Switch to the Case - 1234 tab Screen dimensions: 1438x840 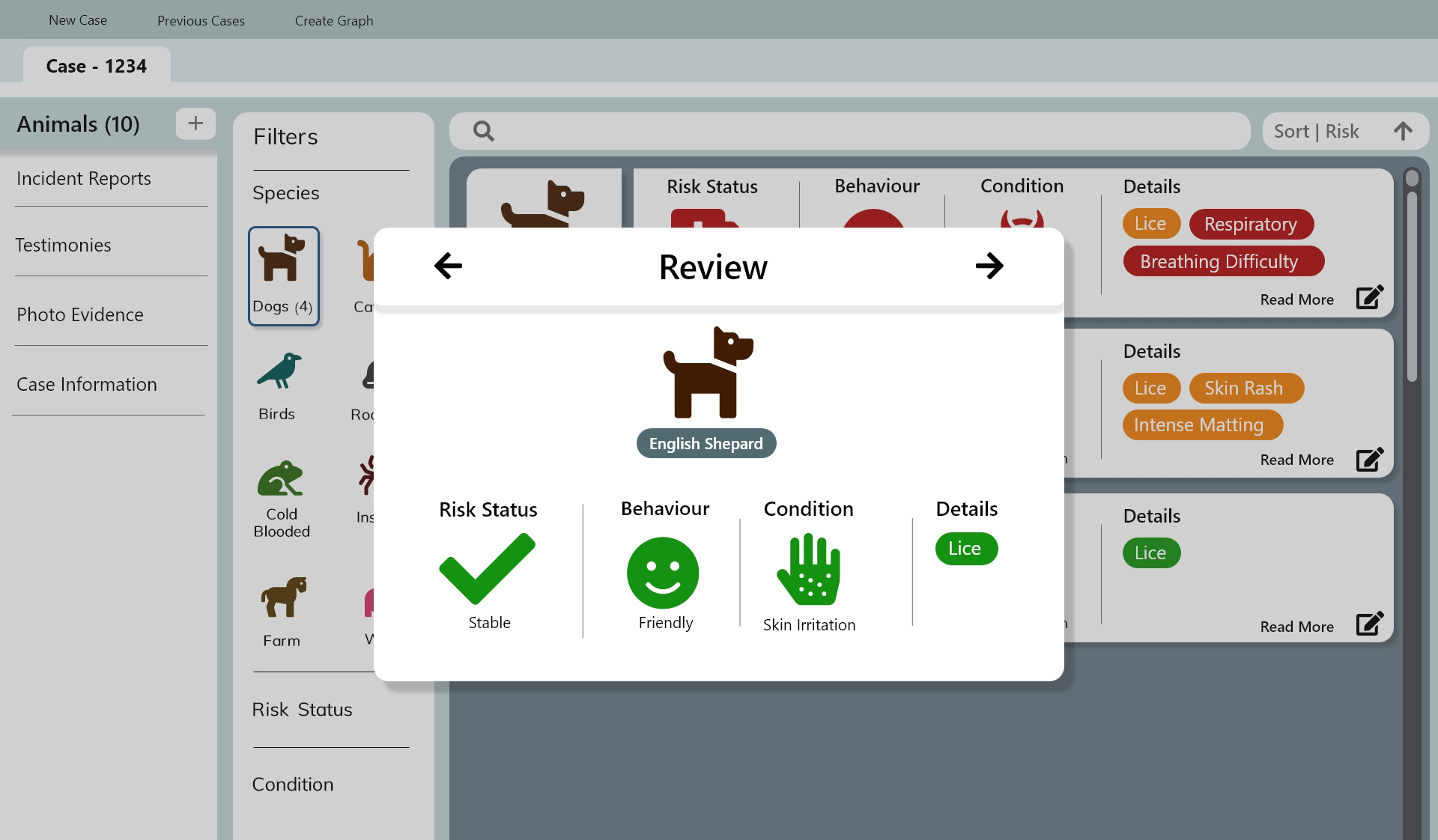pos(97,66)
